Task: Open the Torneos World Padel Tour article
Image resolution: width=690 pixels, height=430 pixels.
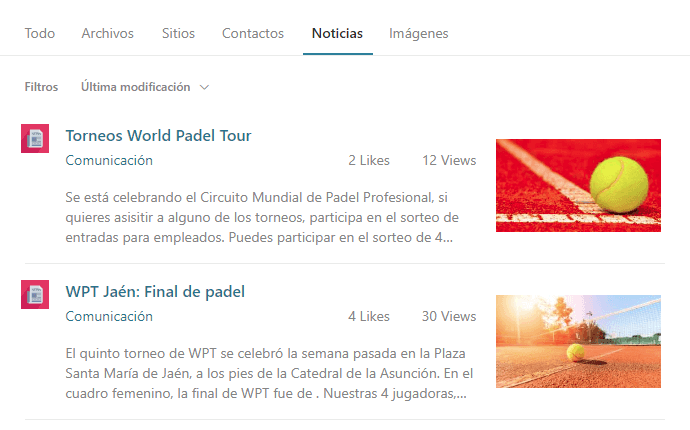Action: 158,136
